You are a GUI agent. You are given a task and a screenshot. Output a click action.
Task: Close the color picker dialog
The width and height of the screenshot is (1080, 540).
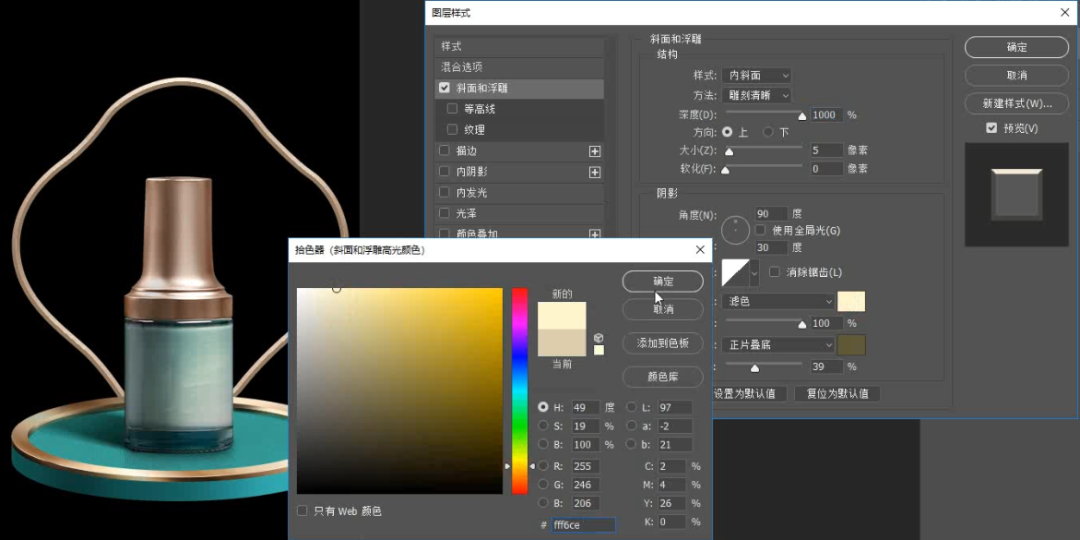coord(700,250)
